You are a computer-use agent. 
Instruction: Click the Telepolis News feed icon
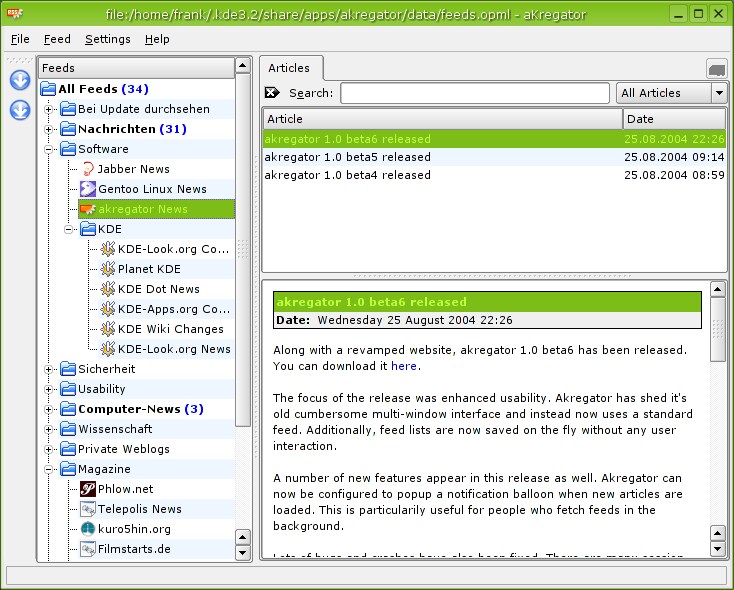(x=88, y=509)
